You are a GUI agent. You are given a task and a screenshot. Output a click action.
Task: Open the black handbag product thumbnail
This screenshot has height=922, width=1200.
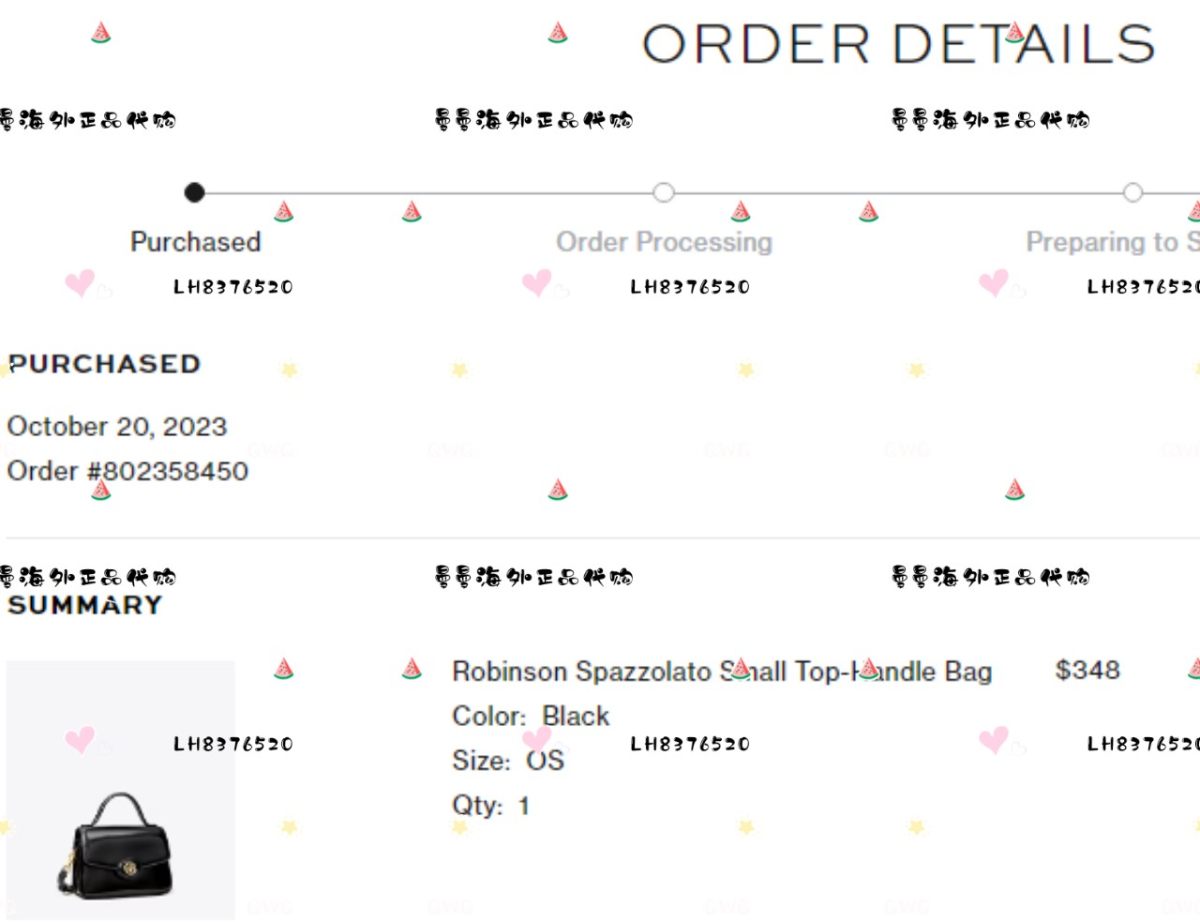click(x=121, y=790)
